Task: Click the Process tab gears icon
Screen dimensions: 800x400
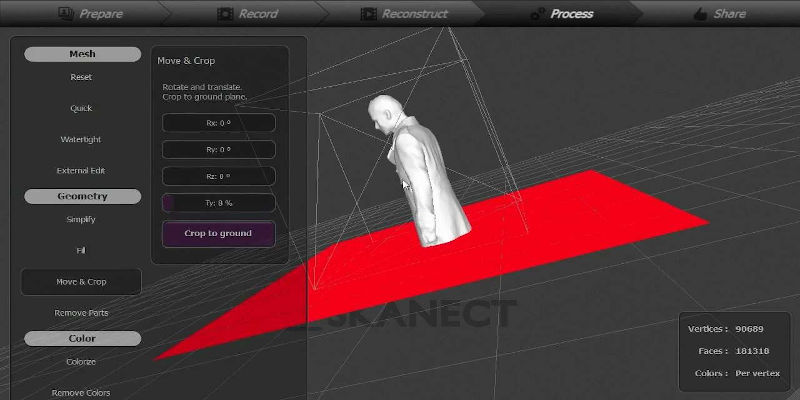Action: pyautogui.click(x=537, y=14)
